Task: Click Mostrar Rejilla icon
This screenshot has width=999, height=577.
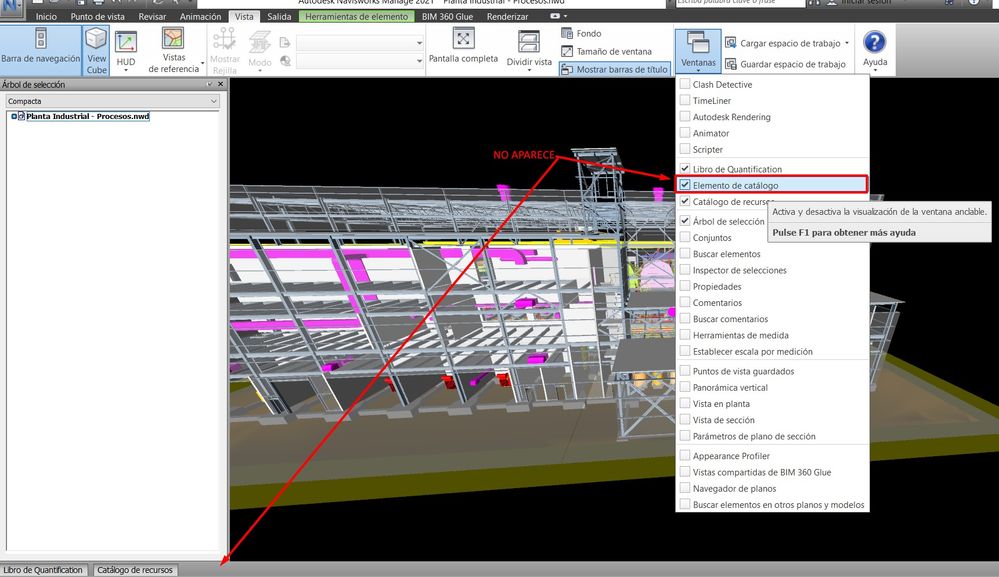Action: tap(225, 39)
